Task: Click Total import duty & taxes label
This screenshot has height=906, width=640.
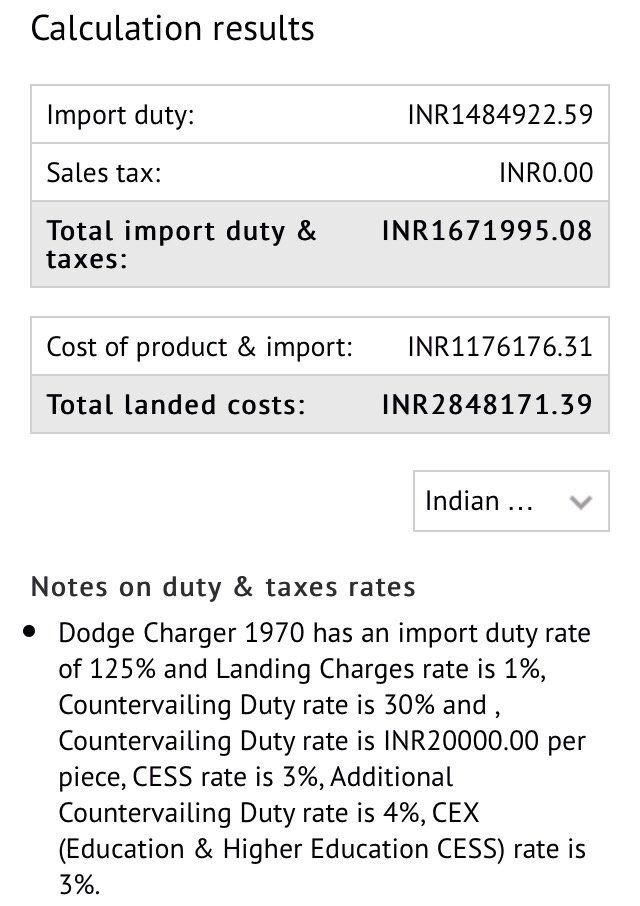Action: tap(180, 245)
